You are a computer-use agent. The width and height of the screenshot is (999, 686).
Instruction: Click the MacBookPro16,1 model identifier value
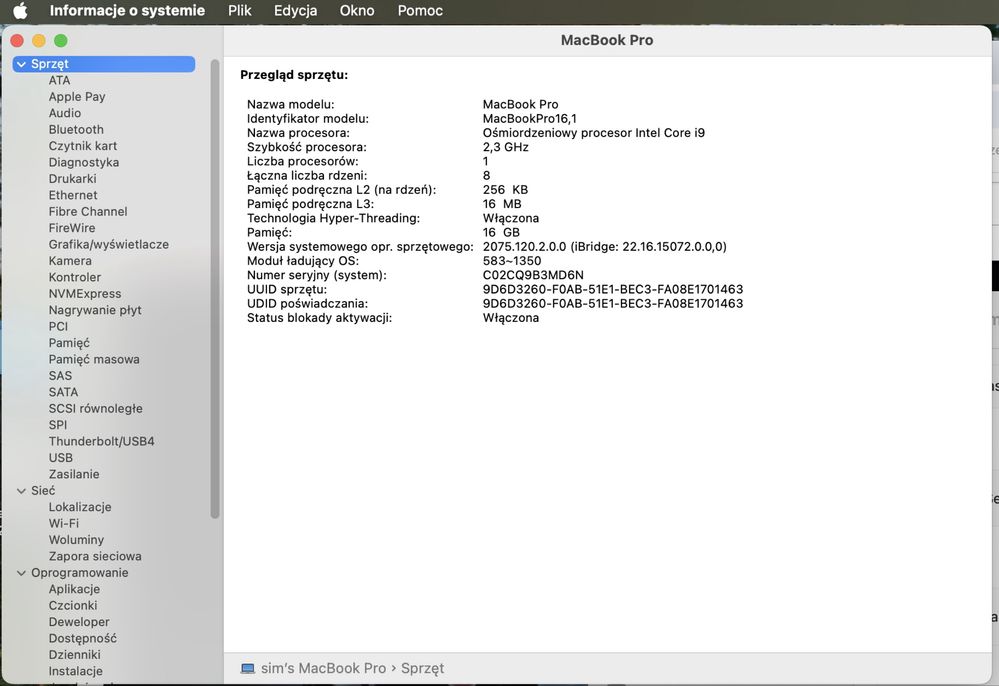tap(529, 118)
